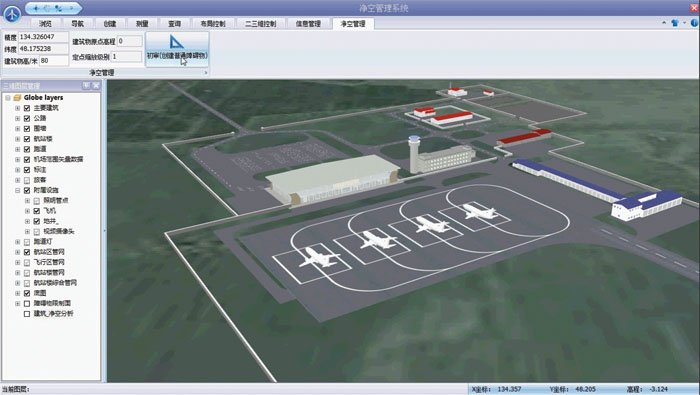Open the blue info icon
This screenshot has height=395, width=700.
695,23
